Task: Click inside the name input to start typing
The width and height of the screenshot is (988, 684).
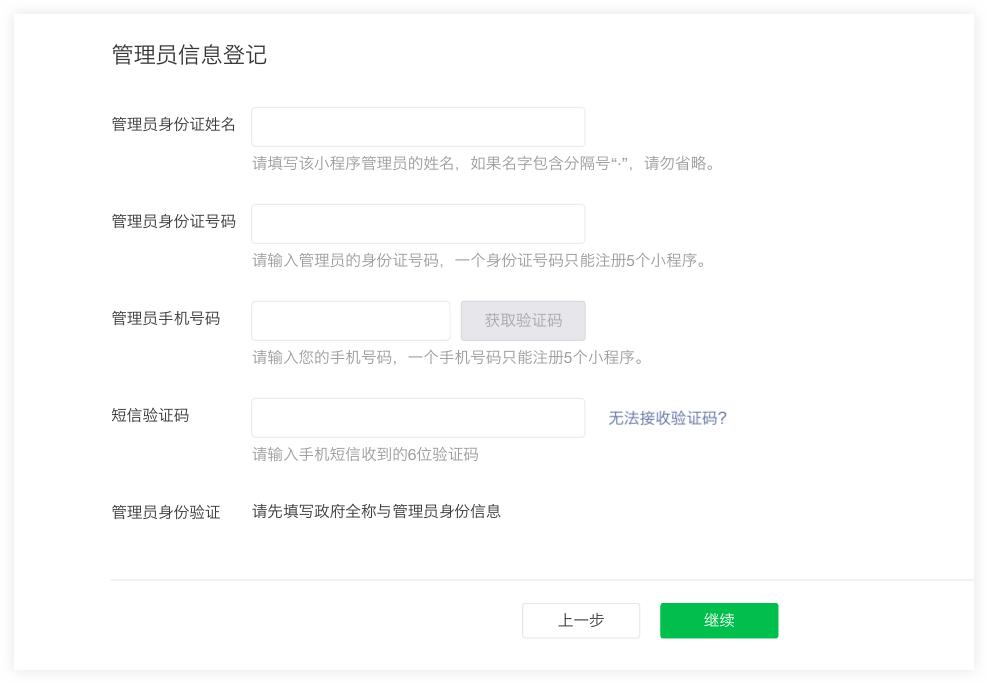Action: point(418,126)
